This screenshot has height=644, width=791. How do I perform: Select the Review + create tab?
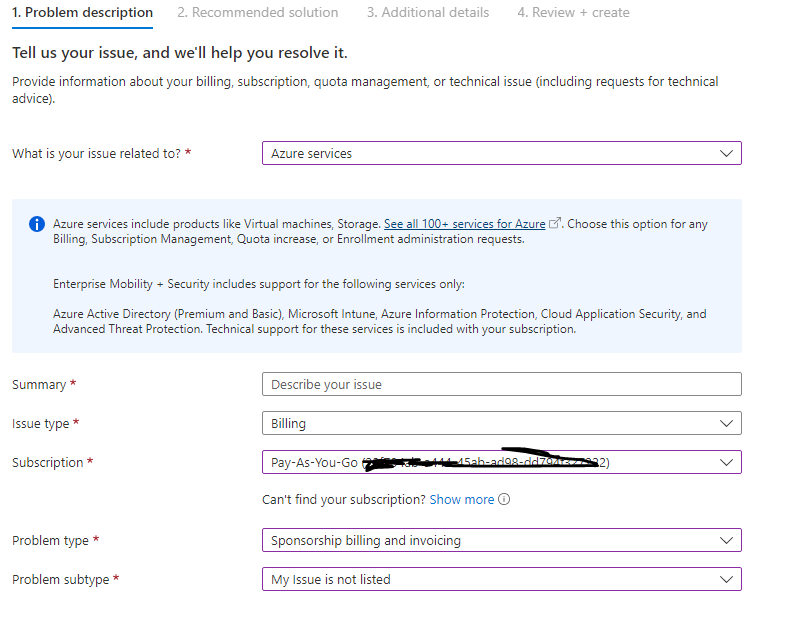pos(574,13)
